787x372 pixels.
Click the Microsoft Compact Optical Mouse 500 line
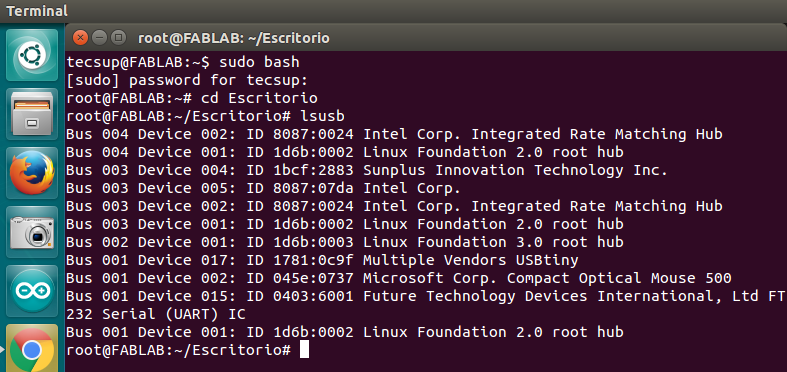(x=399, y=278)
